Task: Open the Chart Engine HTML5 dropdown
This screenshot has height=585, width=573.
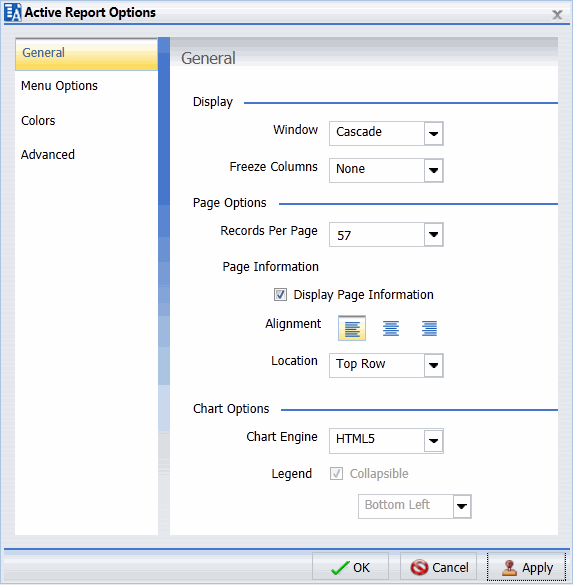Action: coord(433,441)
